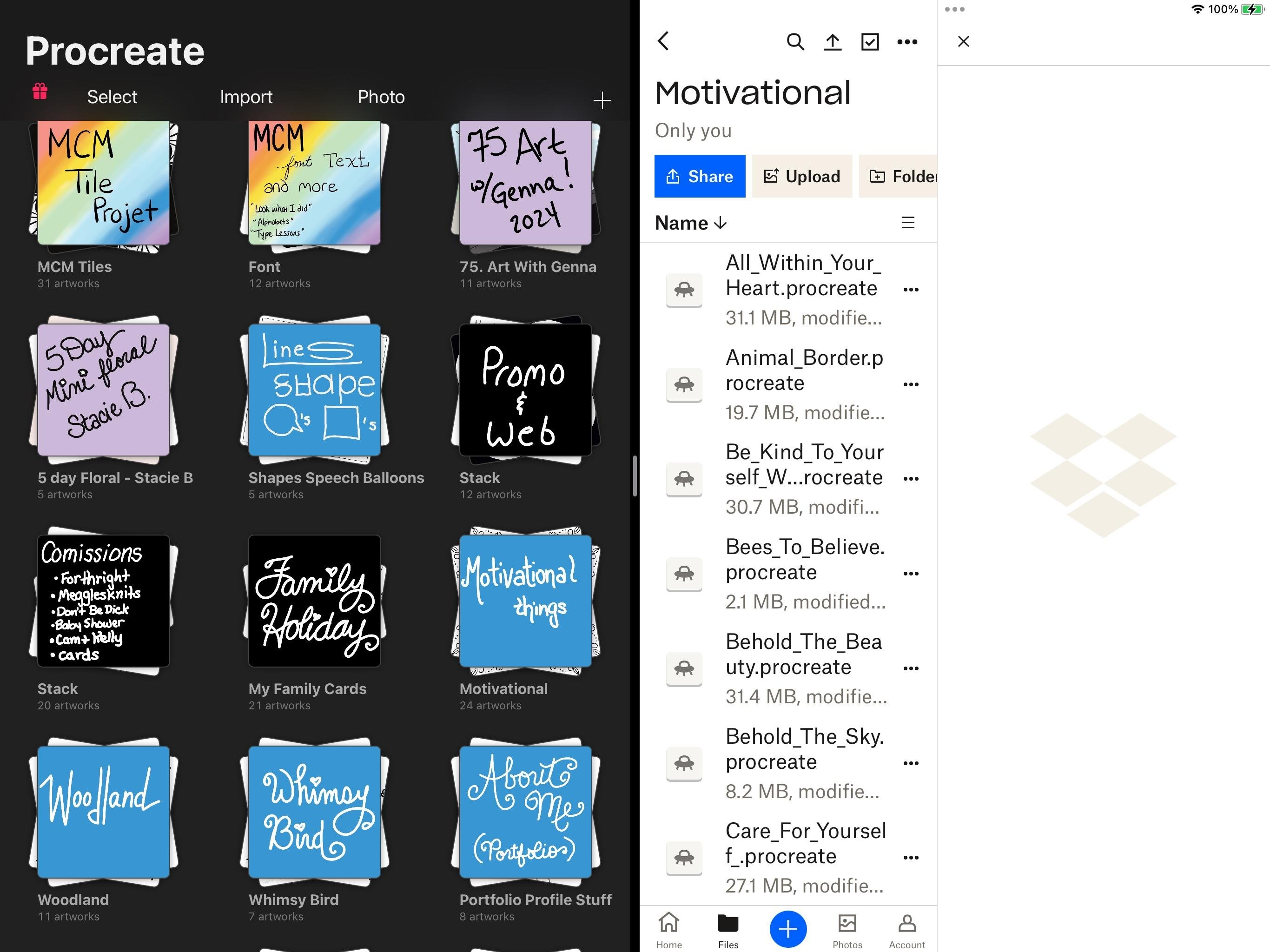The height and width of the screenshot is (952, 1270).
Task: Create new canvas with plus icon
Action: click(602, 100)
